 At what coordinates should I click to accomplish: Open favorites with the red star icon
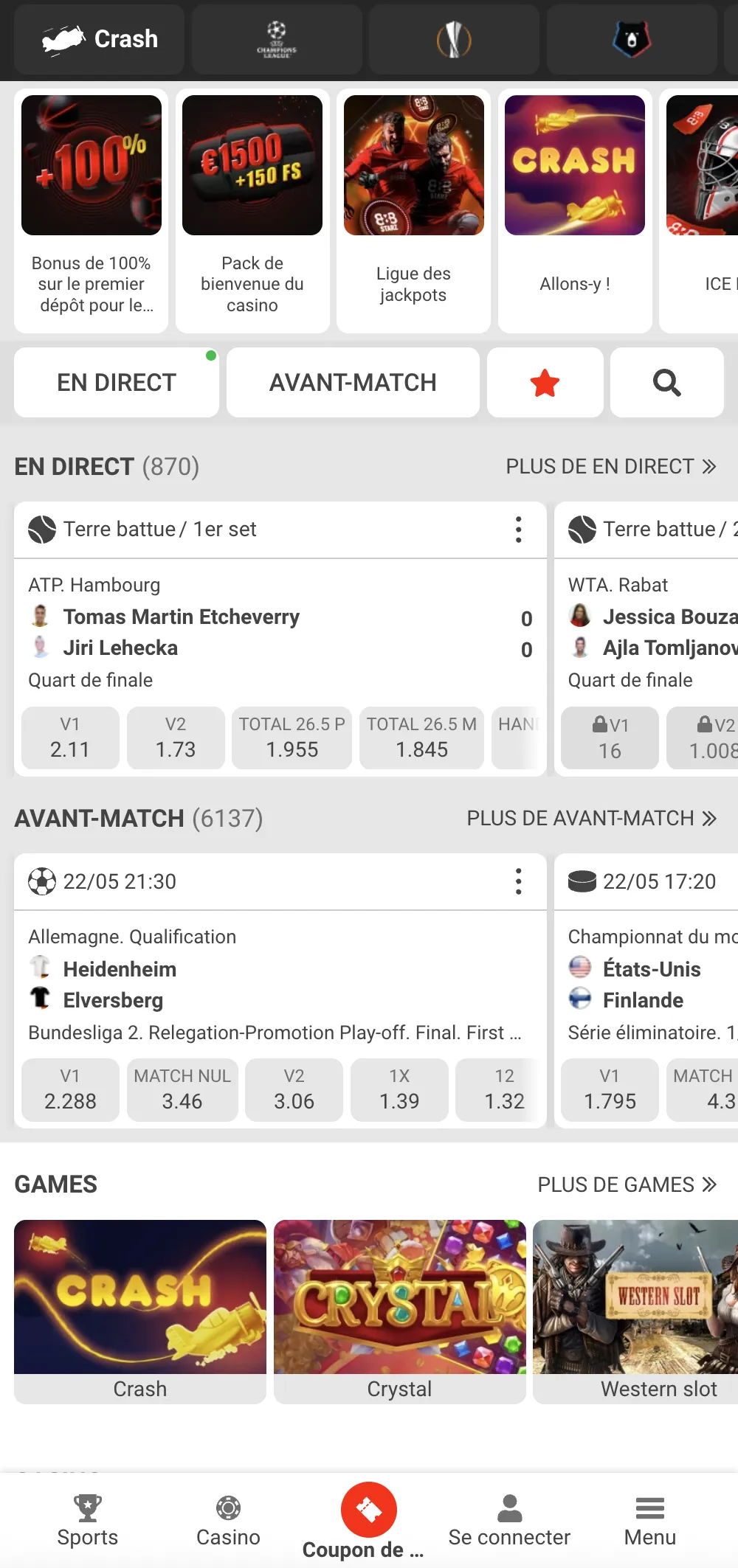pyautogui.click(x=545, y=383)
